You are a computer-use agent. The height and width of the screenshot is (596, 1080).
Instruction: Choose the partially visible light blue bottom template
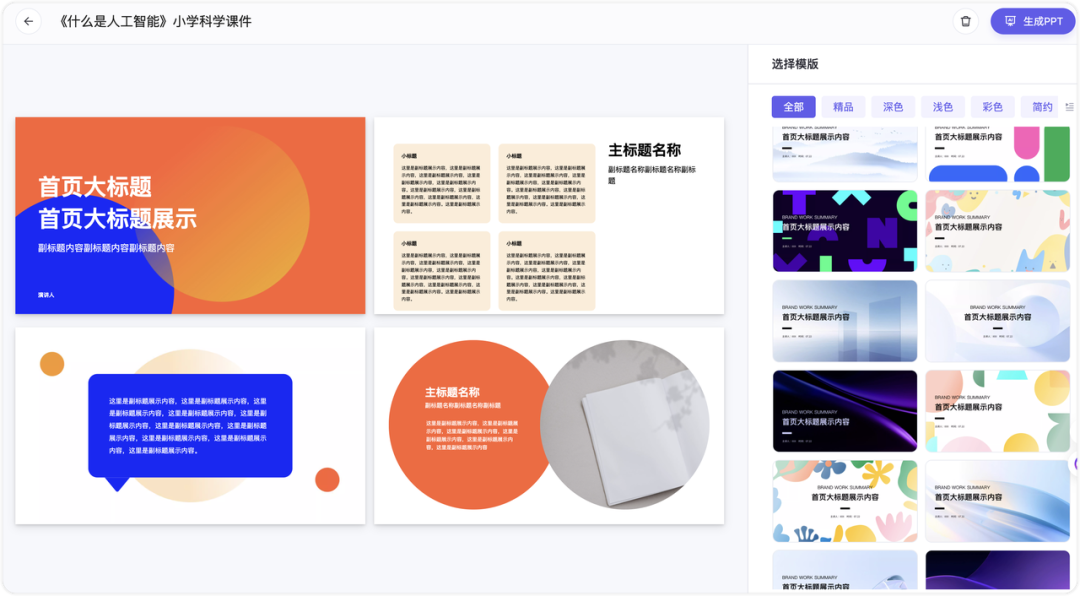[845, 571]
